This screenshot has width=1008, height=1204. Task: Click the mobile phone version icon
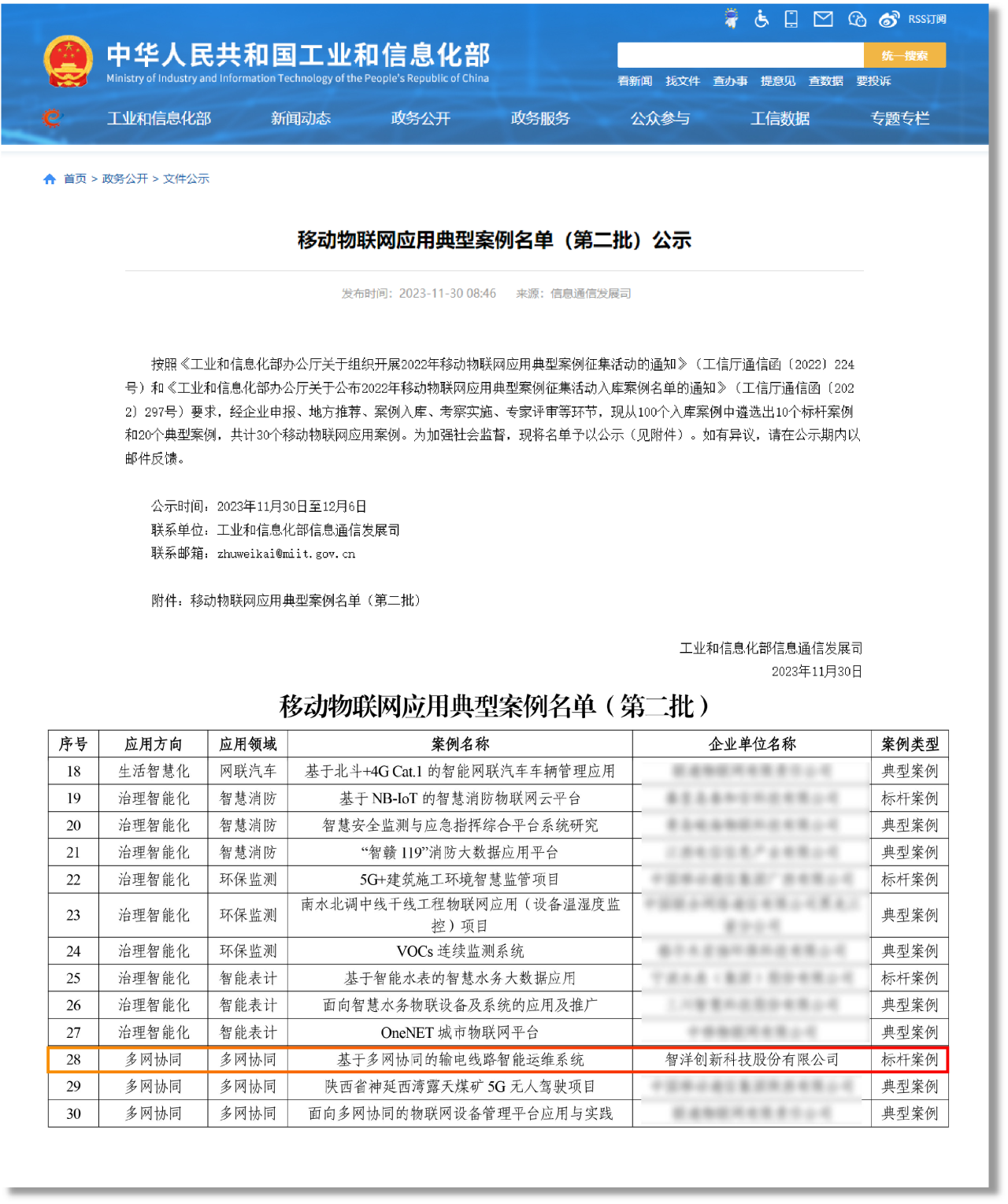click(791, 19)
